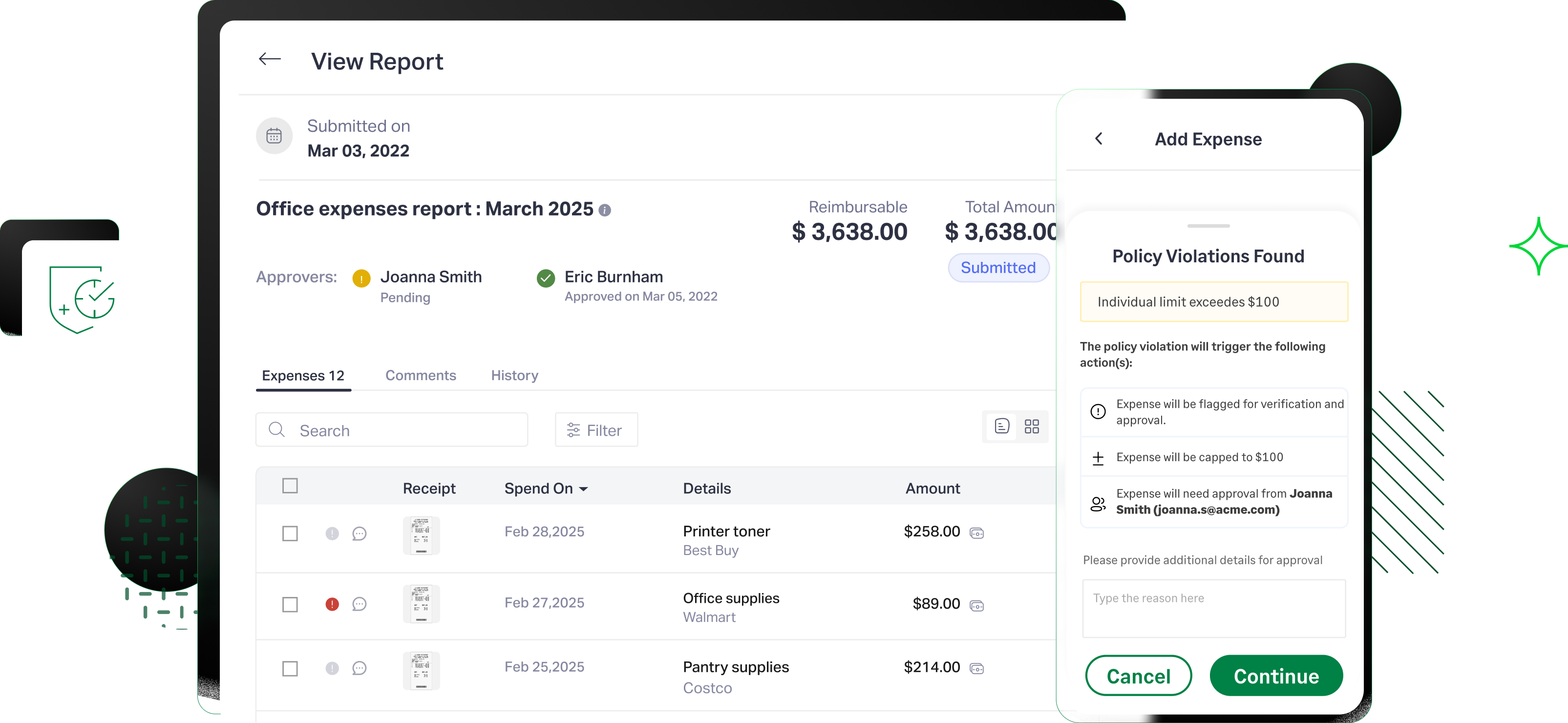Check the Pantry supplies expense row
This screenshot has width=1568, height=723.
point(290,668)
